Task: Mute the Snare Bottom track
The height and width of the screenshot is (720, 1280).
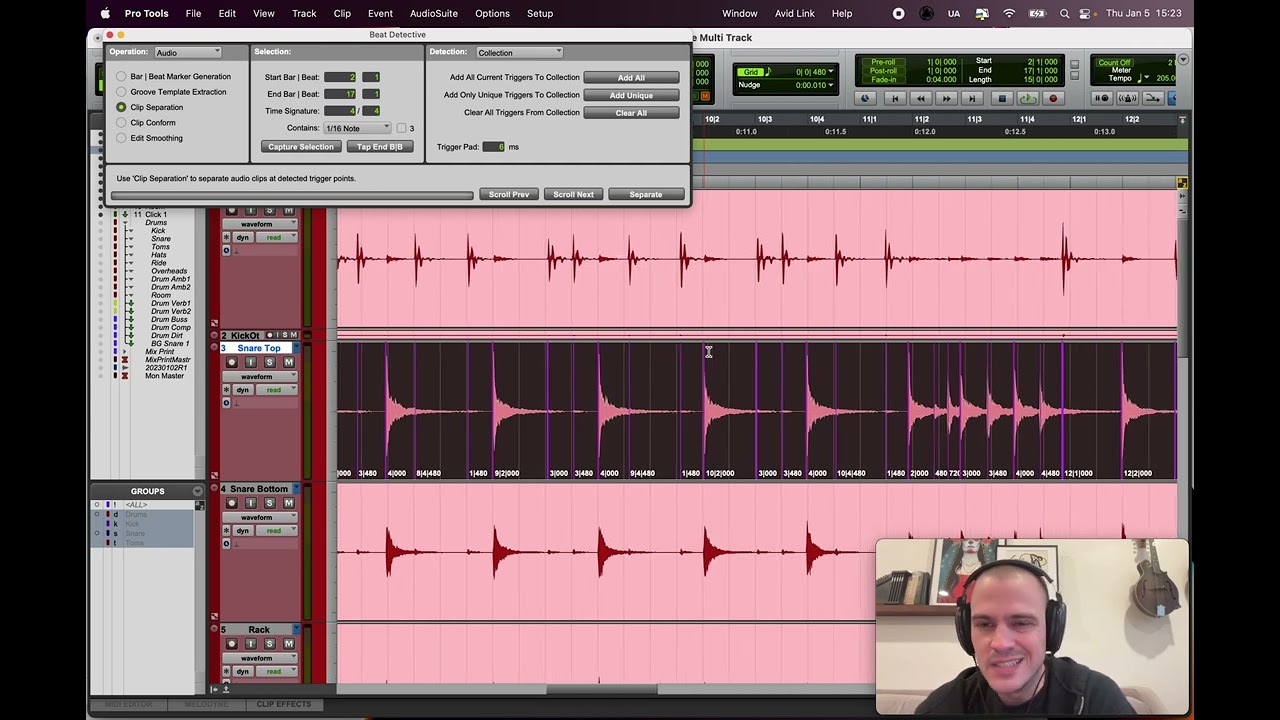Action: pos(289,503)
